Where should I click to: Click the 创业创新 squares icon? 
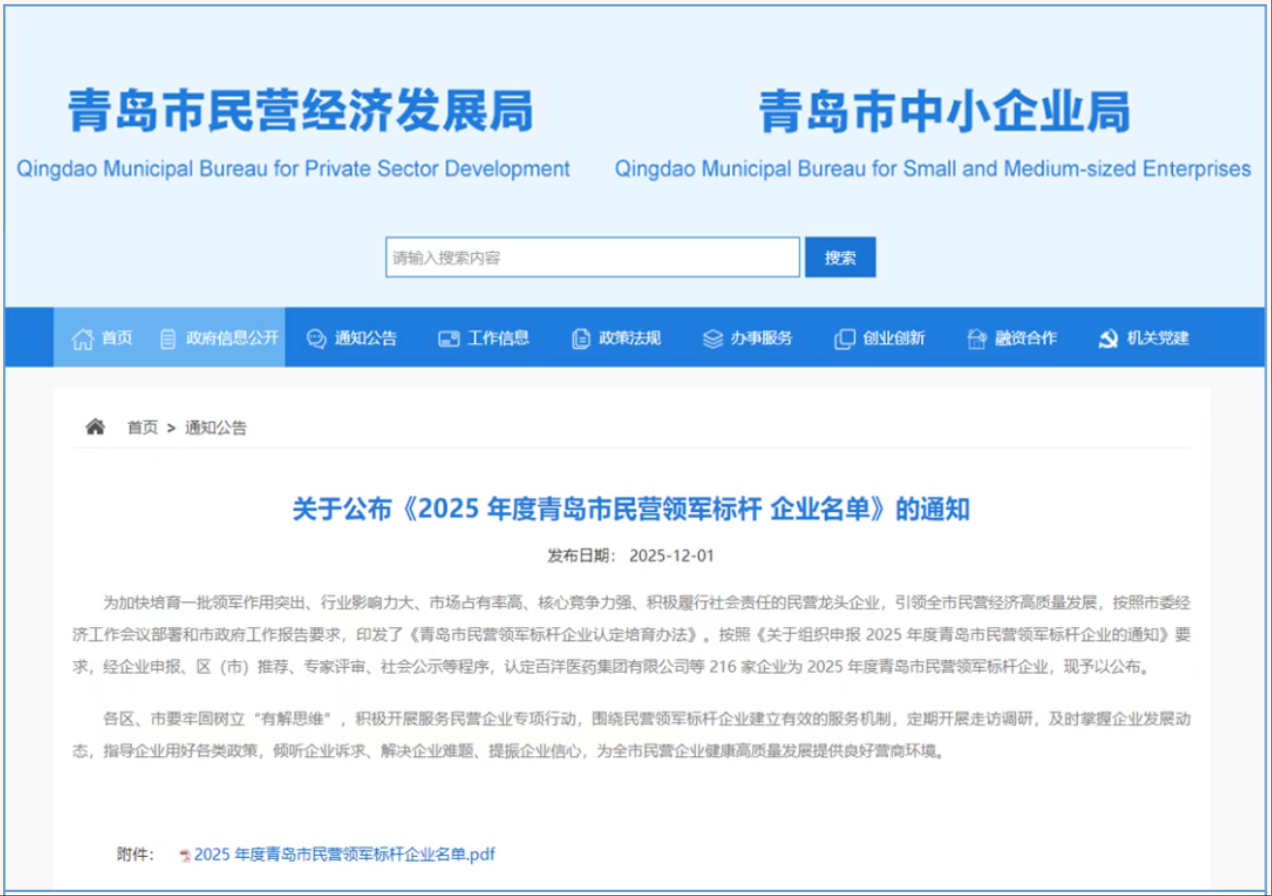(x=845, y=339)
